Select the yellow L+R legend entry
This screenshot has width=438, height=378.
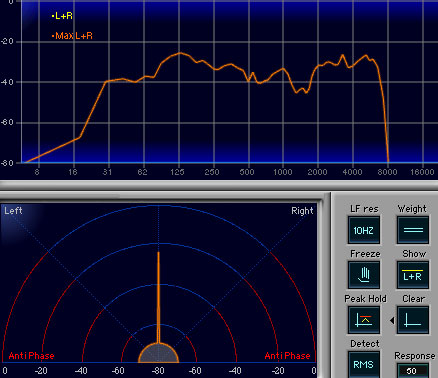pos(62,16)
